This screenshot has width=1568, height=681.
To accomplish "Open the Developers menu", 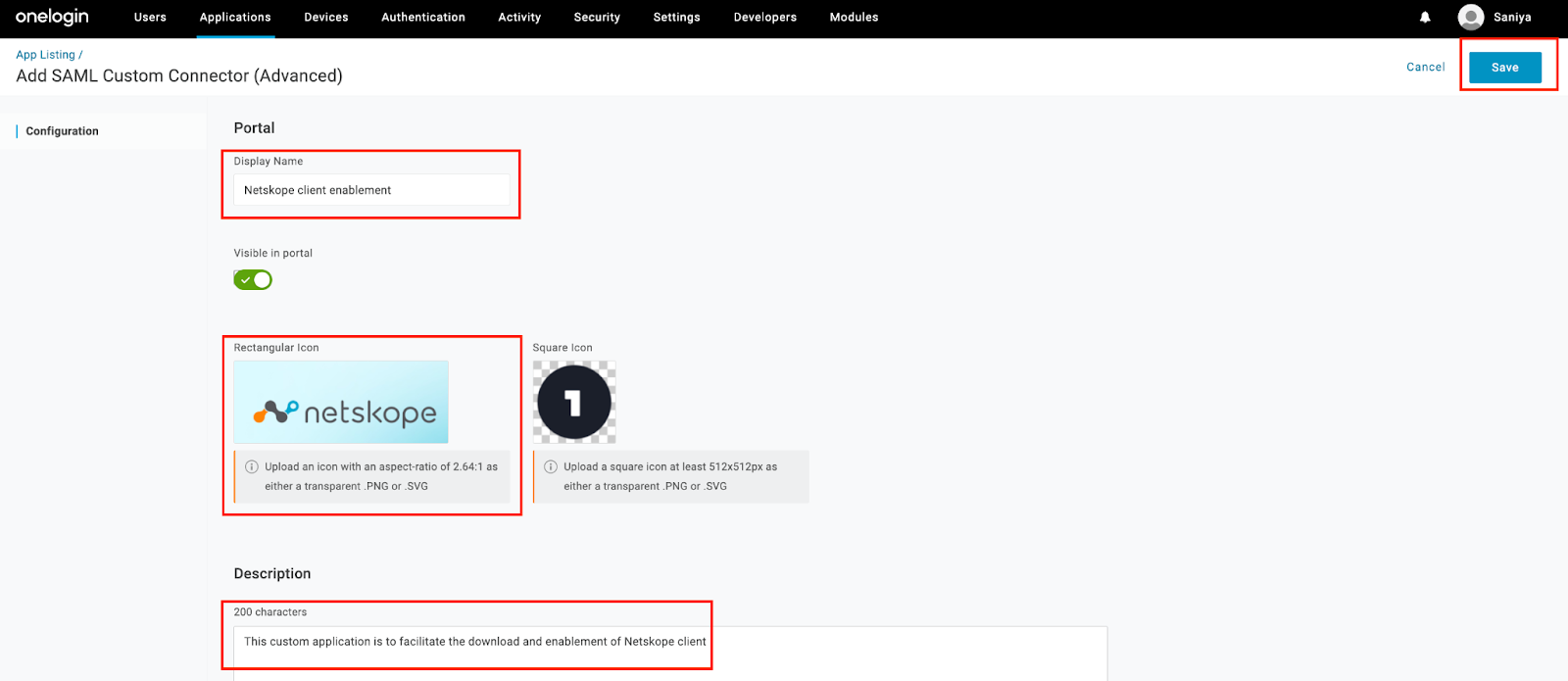I will [765, 17].
